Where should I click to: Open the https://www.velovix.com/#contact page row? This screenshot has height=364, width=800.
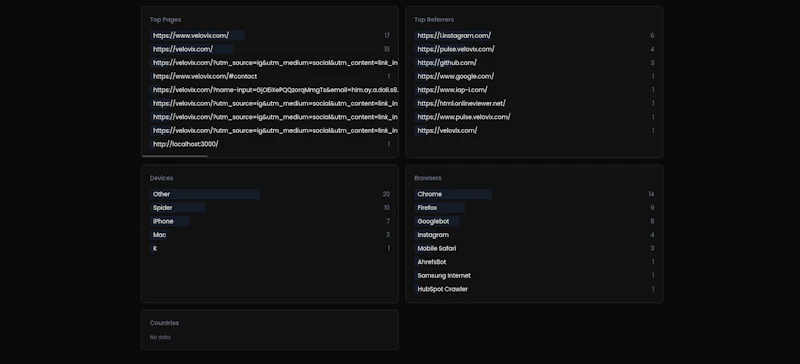[x=270, y=77]
